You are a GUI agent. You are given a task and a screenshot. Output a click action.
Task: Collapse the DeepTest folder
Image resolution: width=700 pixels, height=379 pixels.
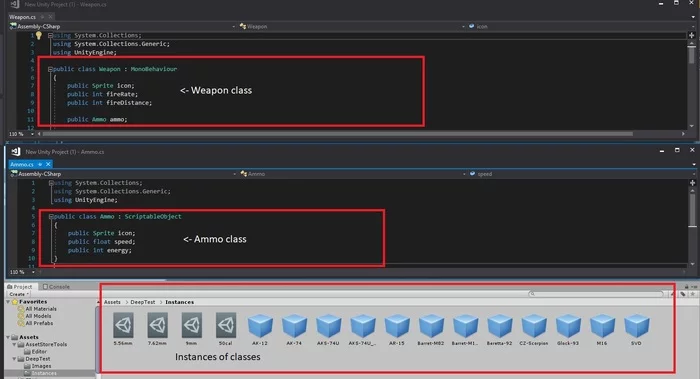(x=14, y=358)
